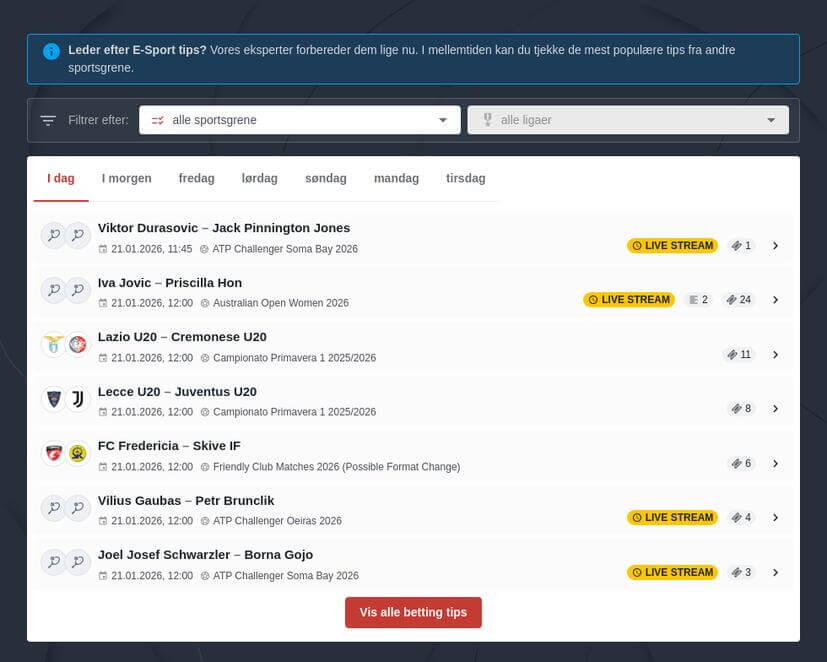Screen dimensions: 827x662
Task: Select the 'søndag' day tab
Action: [325, 178]
